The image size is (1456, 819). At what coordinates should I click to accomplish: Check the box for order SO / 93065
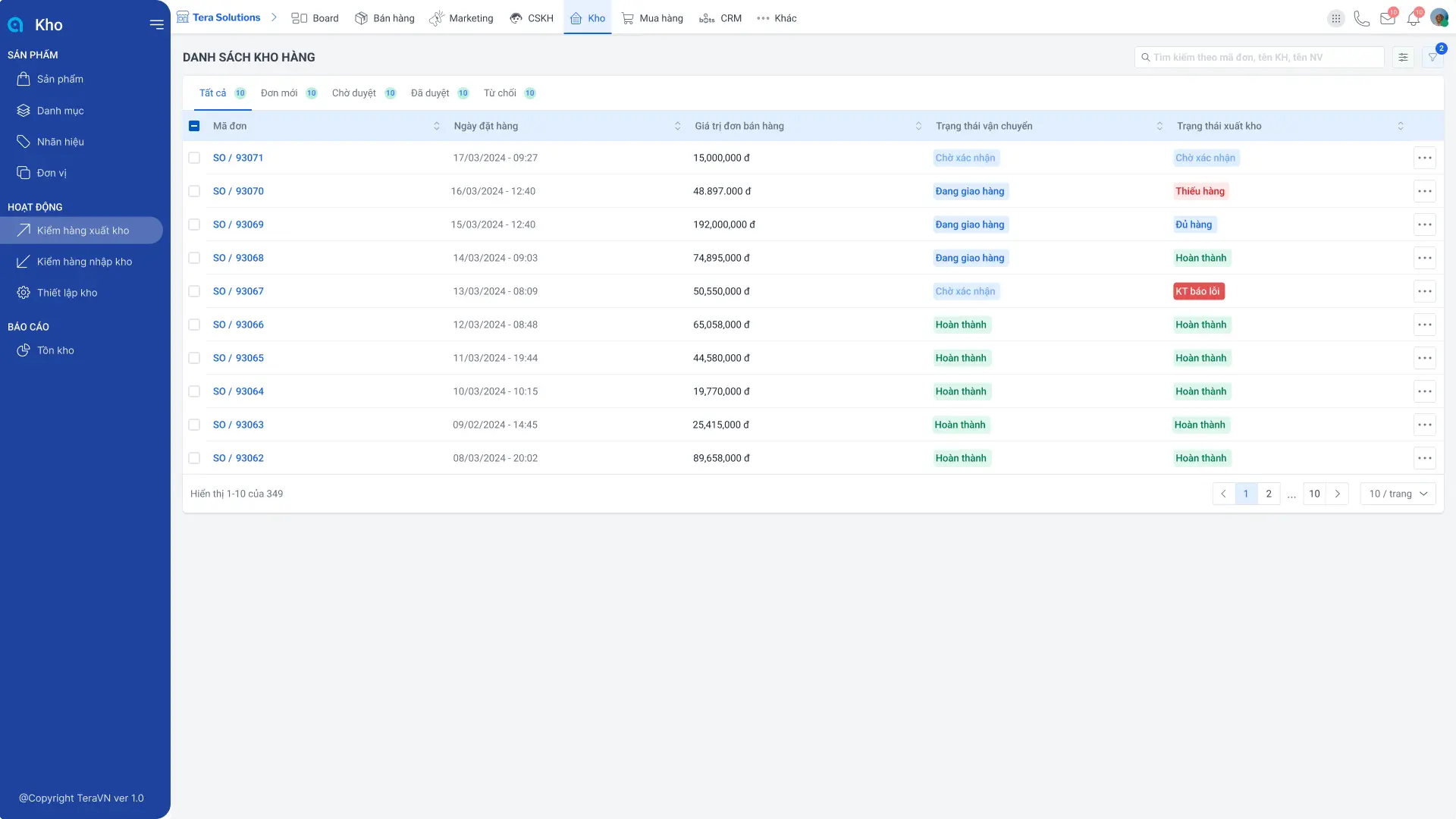point(194,358)
